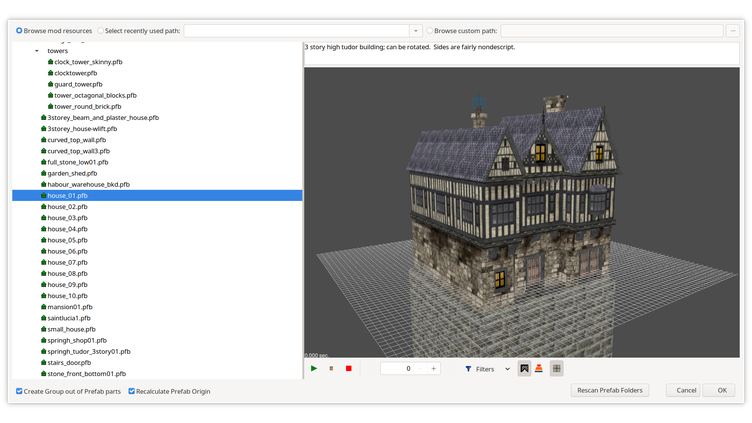This screenshot has height=423, width=752.
Task: Open the Filters dropdown arrow
Action: (x=507, y=369)
